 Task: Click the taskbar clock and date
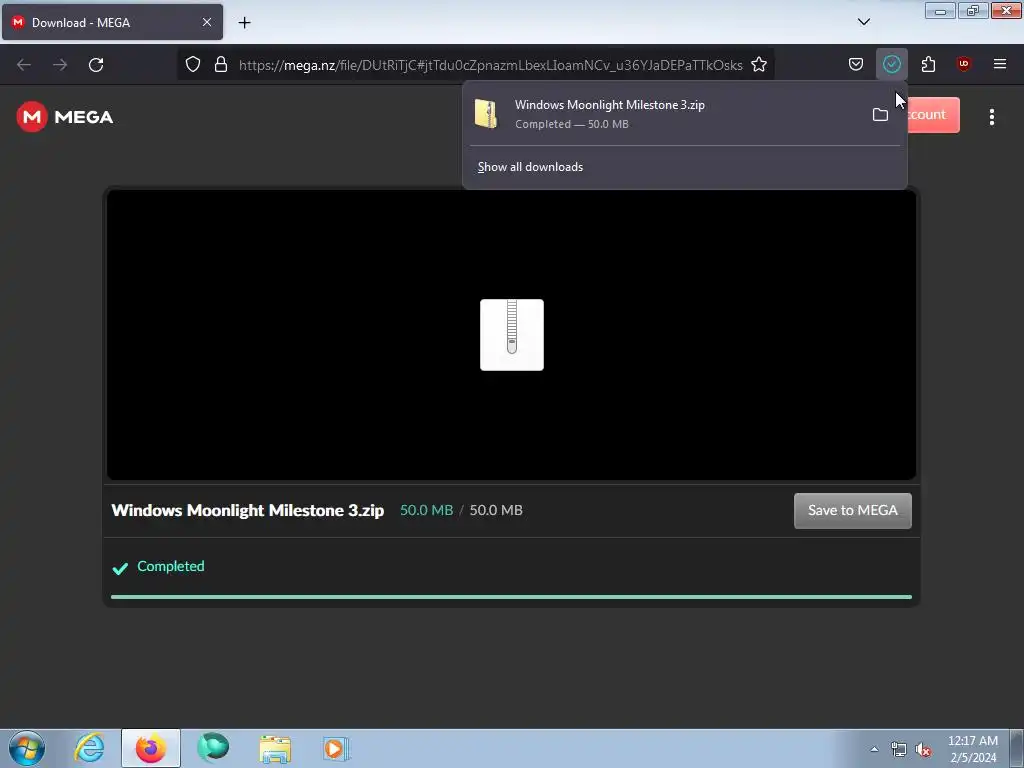click(973, 749)
